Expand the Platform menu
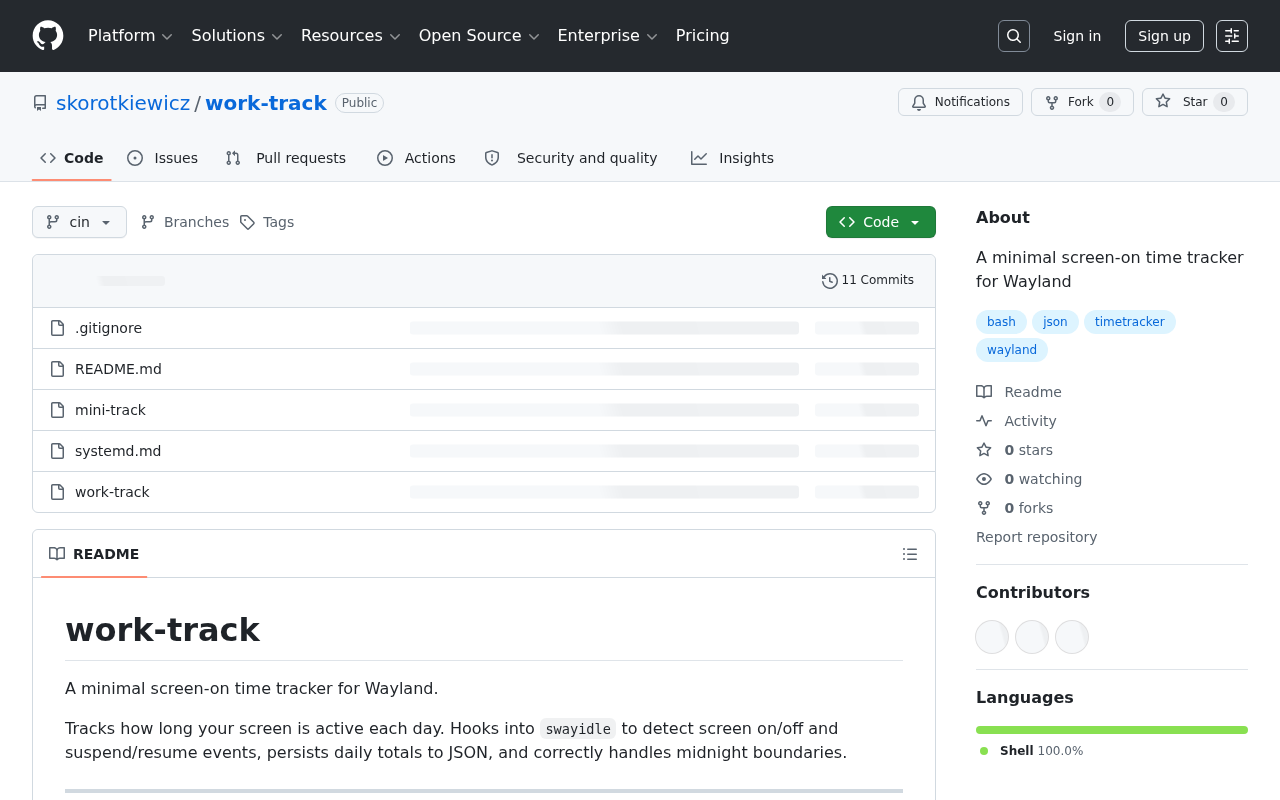The height and width of the screenshot is (800, 1280). (131, 36)
